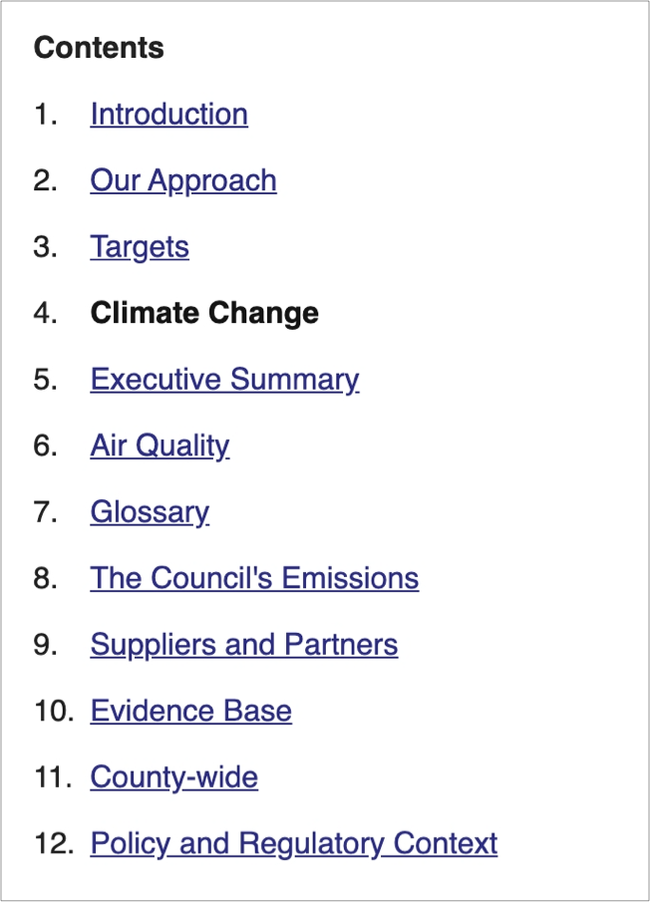650x902 pixels.
Task: Visit The Council's Emissions page
Action: 254,578
